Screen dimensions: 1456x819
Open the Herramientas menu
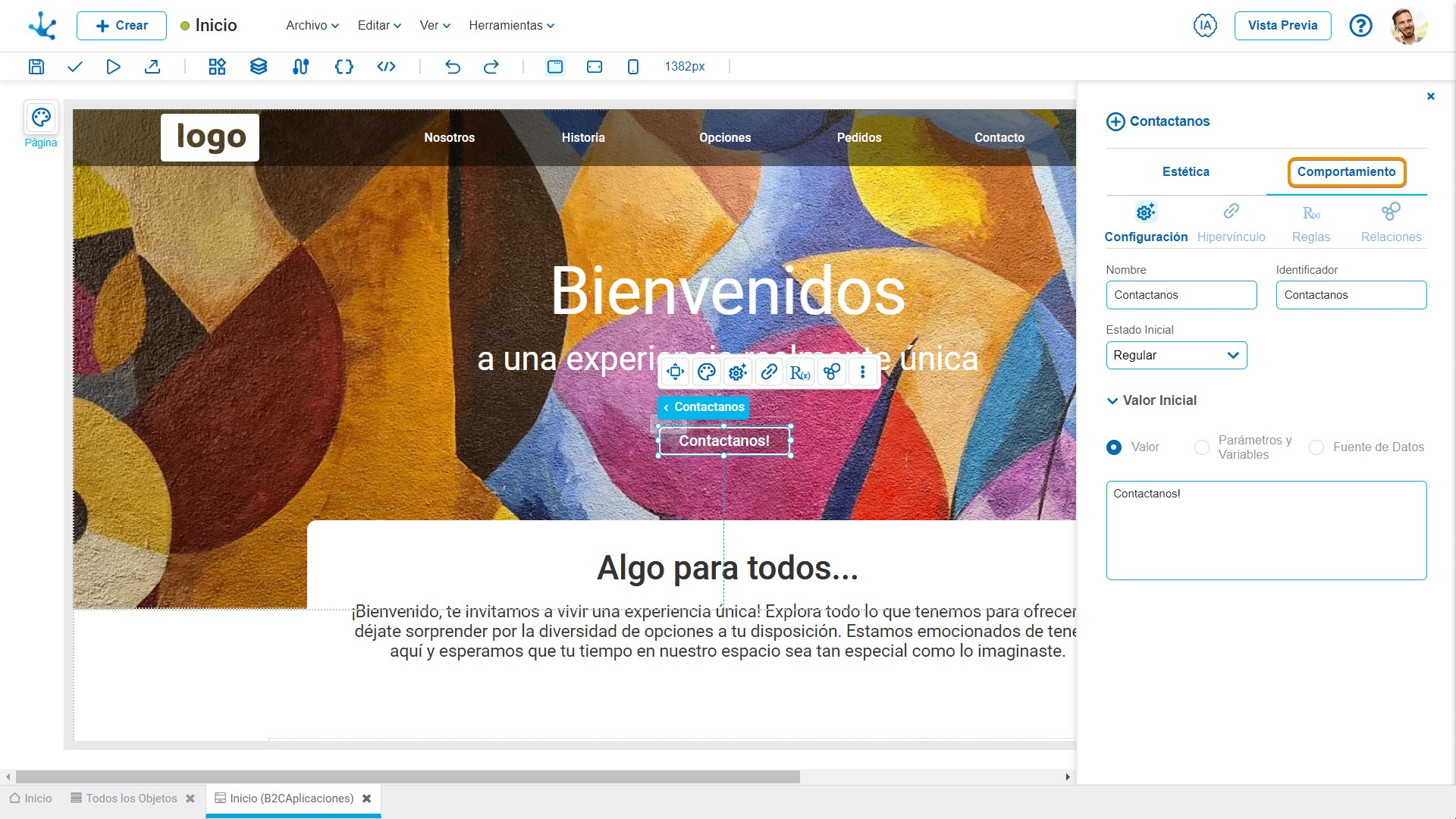512,26
